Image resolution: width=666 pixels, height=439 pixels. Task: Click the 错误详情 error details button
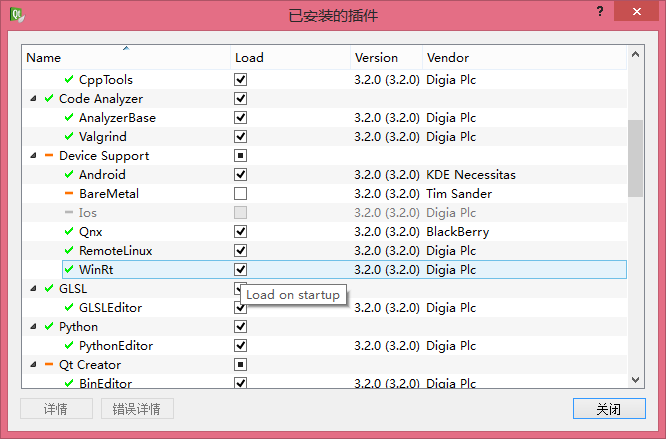pos(137,408)
